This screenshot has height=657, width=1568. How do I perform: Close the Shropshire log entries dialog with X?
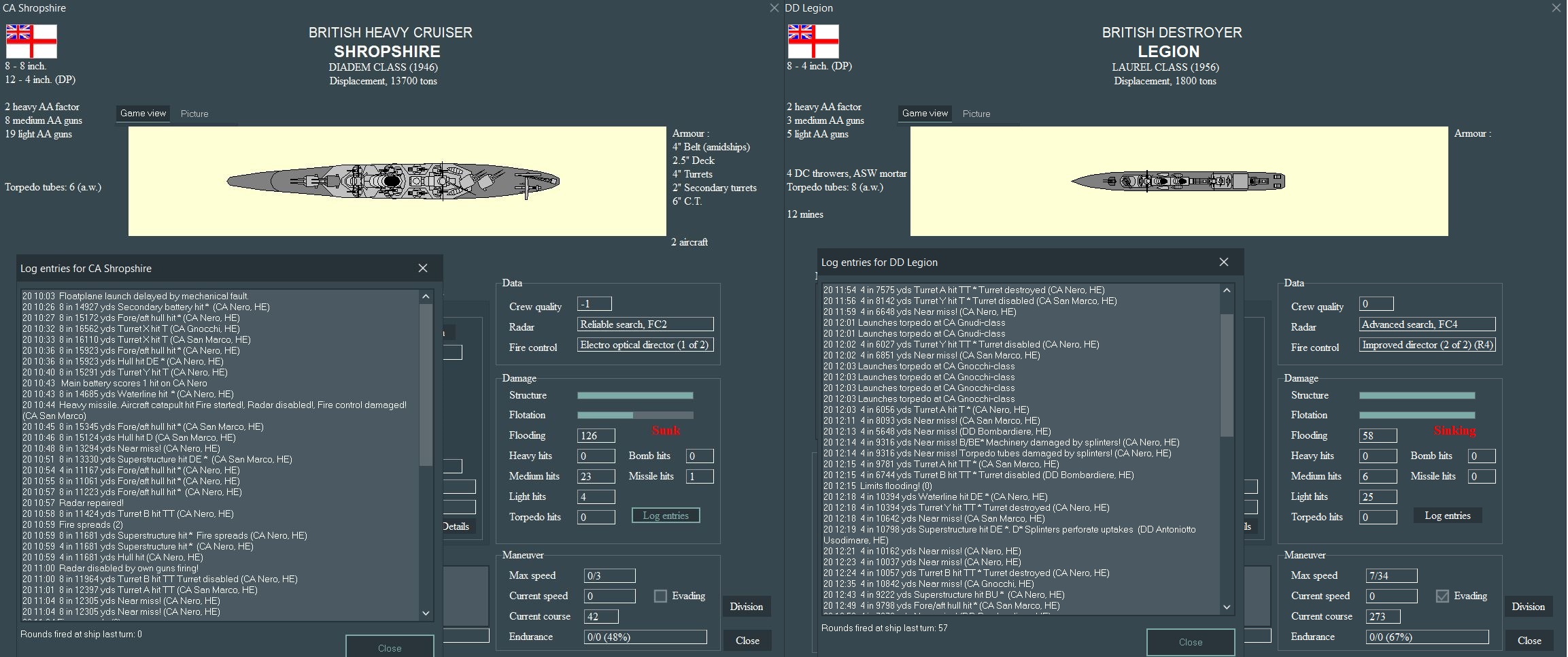tap(423, 268)
